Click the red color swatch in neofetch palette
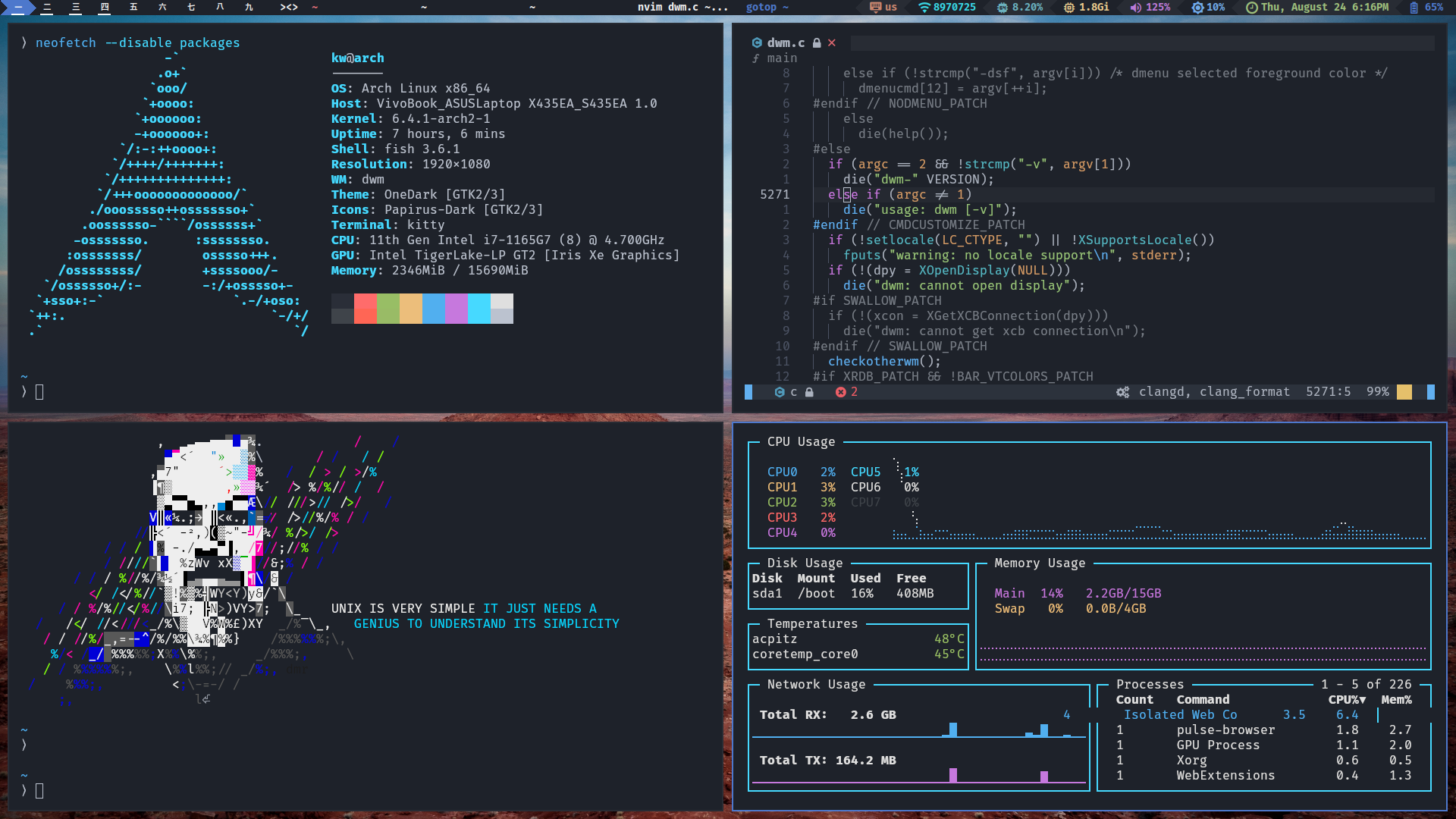Image resolution: width=1456 pixels, height=819 pixels. tap(366, 309)
